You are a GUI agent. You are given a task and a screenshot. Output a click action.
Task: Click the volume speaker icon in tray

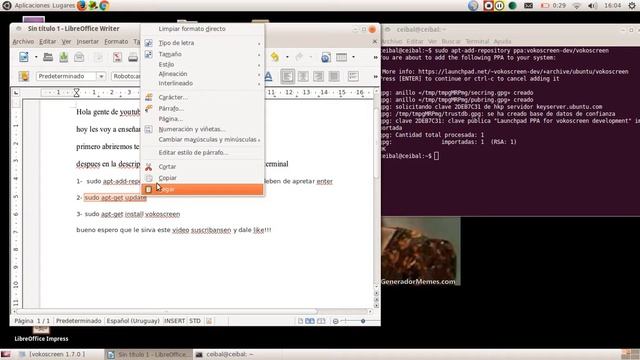click(592, 6)
